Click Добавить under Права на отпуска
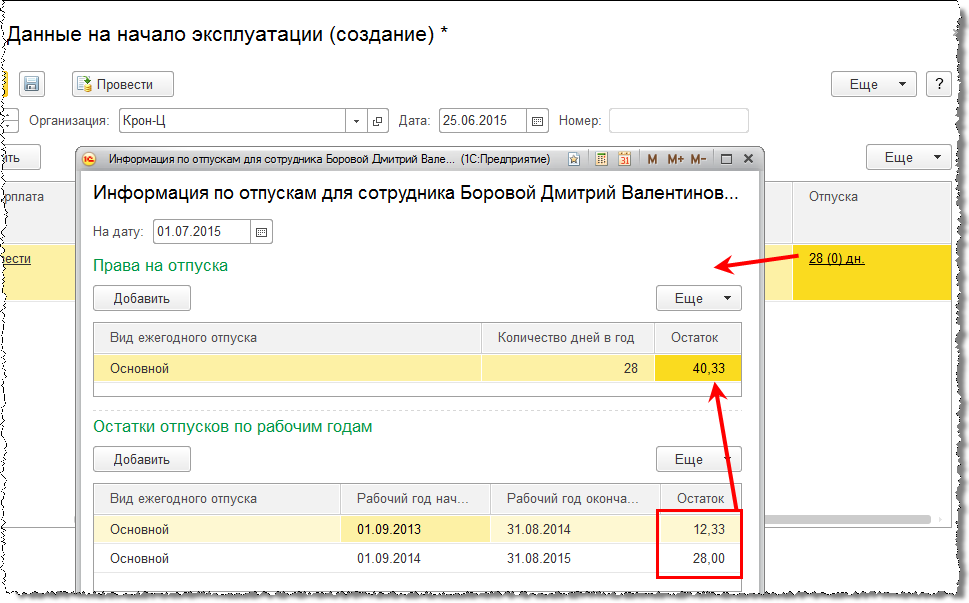969x603 pixels. [142, 298]
